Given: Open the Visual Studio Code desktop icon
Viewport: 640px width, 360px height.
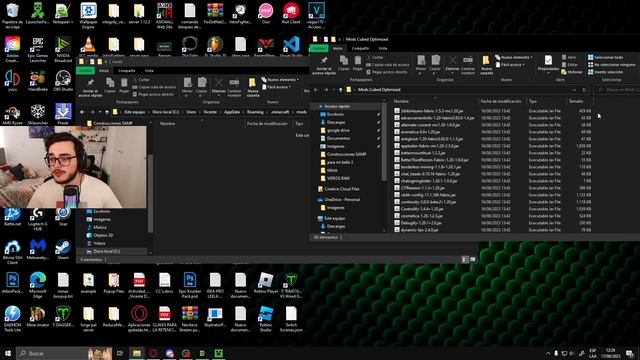Looking at the screenshot, I should coord(291,47).
